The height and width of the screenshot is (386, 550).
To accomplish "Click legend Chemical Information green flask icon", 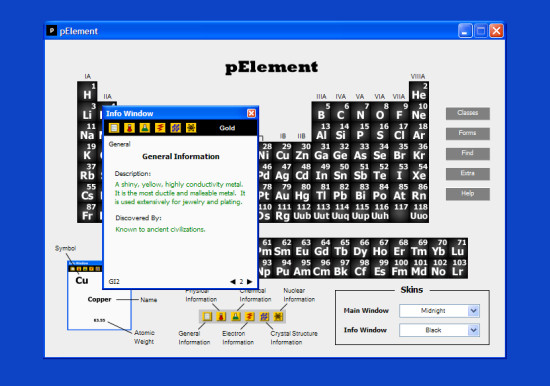I will pyautogui.click(x=236, y=317).
